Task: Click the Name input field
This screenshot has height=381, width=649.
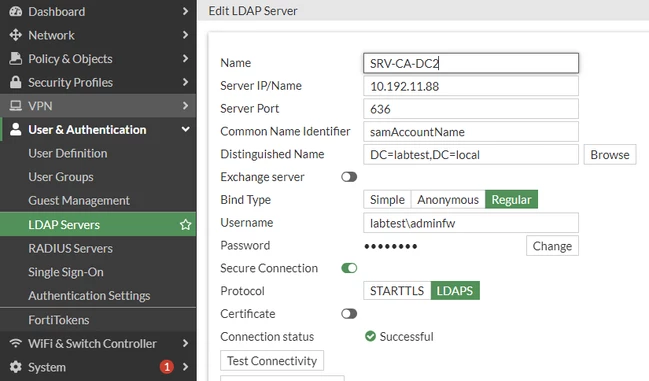Action: click(471, 63)
